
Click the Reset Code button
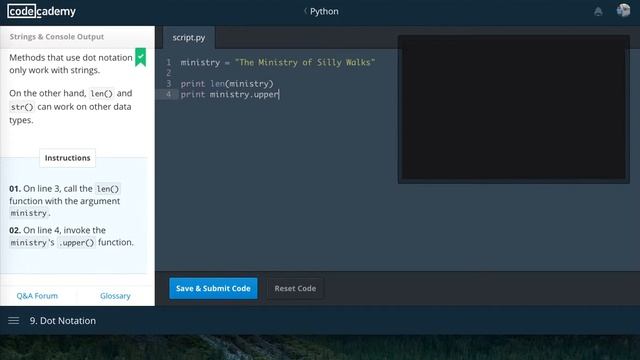(x=295, y=288)
